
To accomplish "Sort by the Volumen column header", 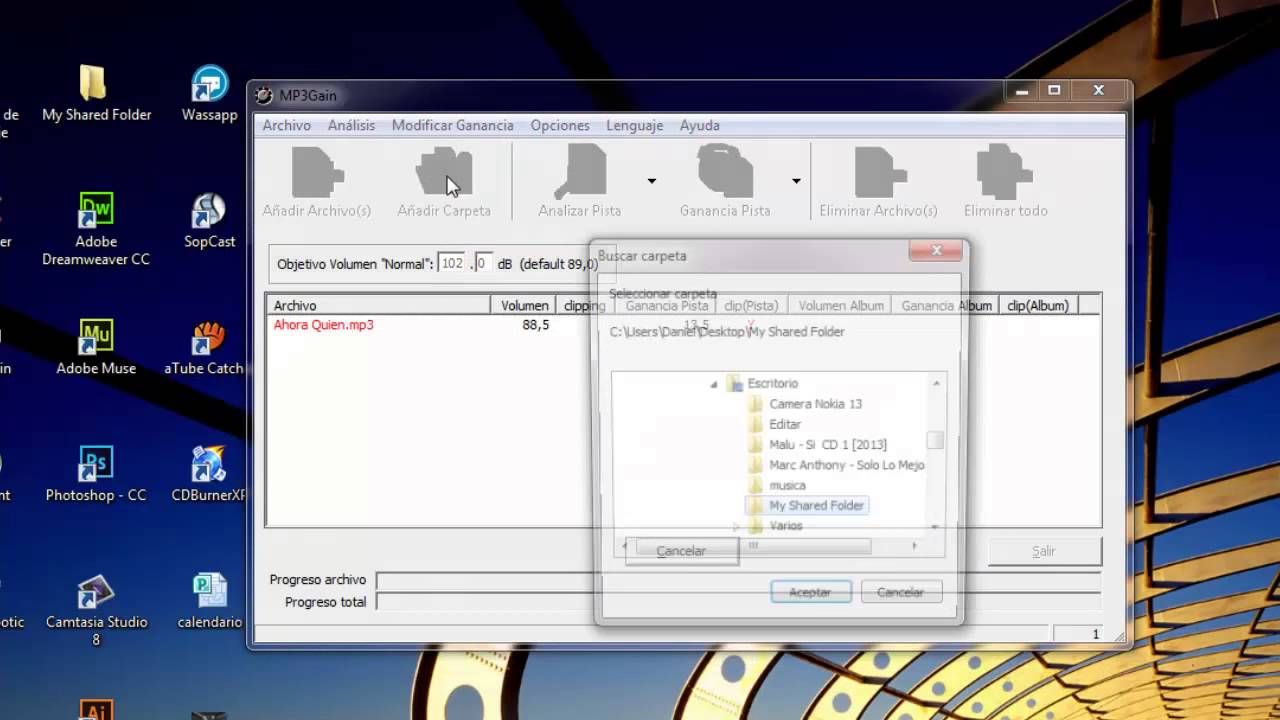I will (x=524, y=306).
